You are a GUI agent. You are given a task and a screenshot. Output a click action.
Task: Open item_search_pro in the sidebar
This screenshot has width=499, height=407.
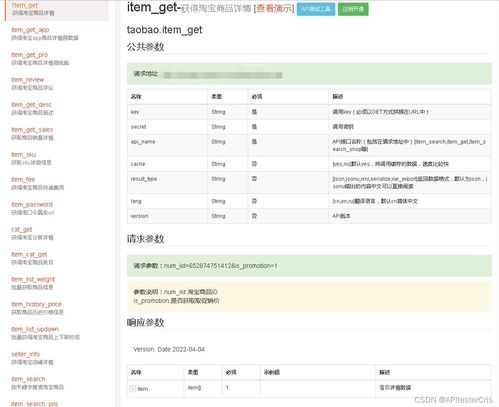[34, 404]
